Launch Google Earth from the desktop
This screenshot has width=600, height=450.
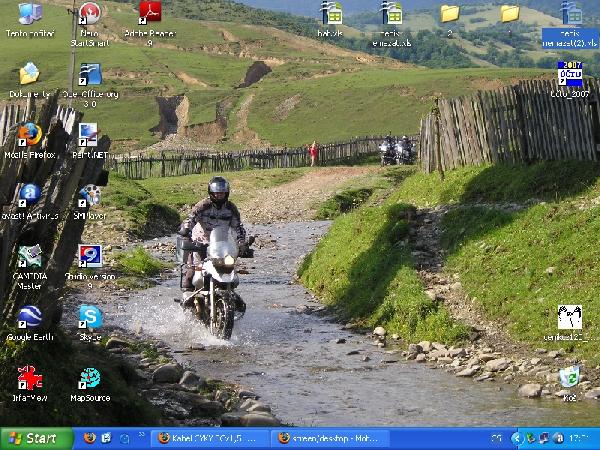click(x=29, y=317)
